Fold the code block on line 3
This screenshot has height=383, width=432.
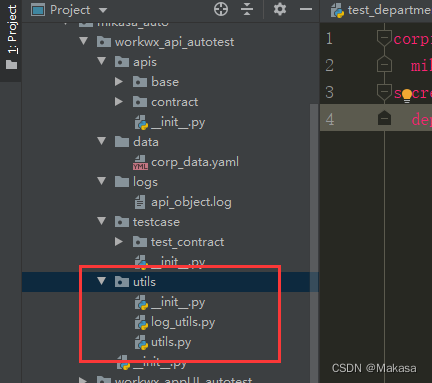(x=384, y=91)
